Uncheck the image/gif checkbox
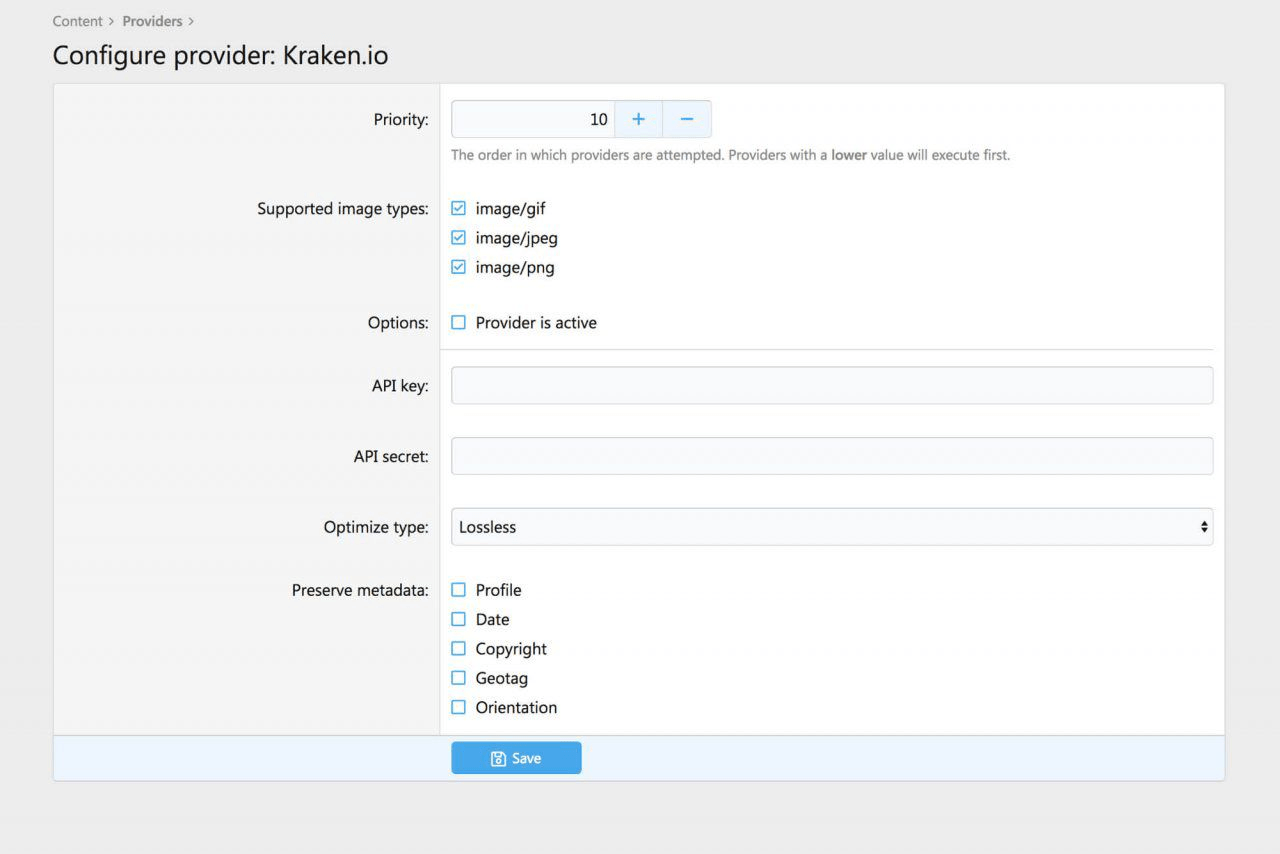 tap(459, 209)
